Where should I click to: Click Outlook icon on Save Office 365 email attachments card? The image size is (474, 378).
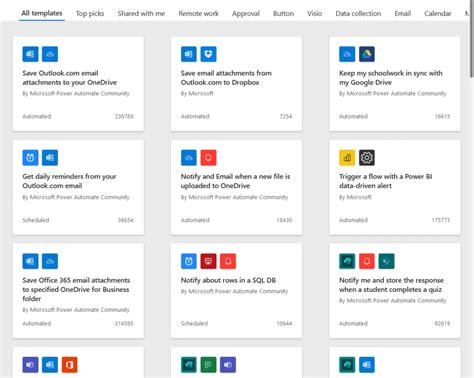pyautogui.click(x=30, y=261)
